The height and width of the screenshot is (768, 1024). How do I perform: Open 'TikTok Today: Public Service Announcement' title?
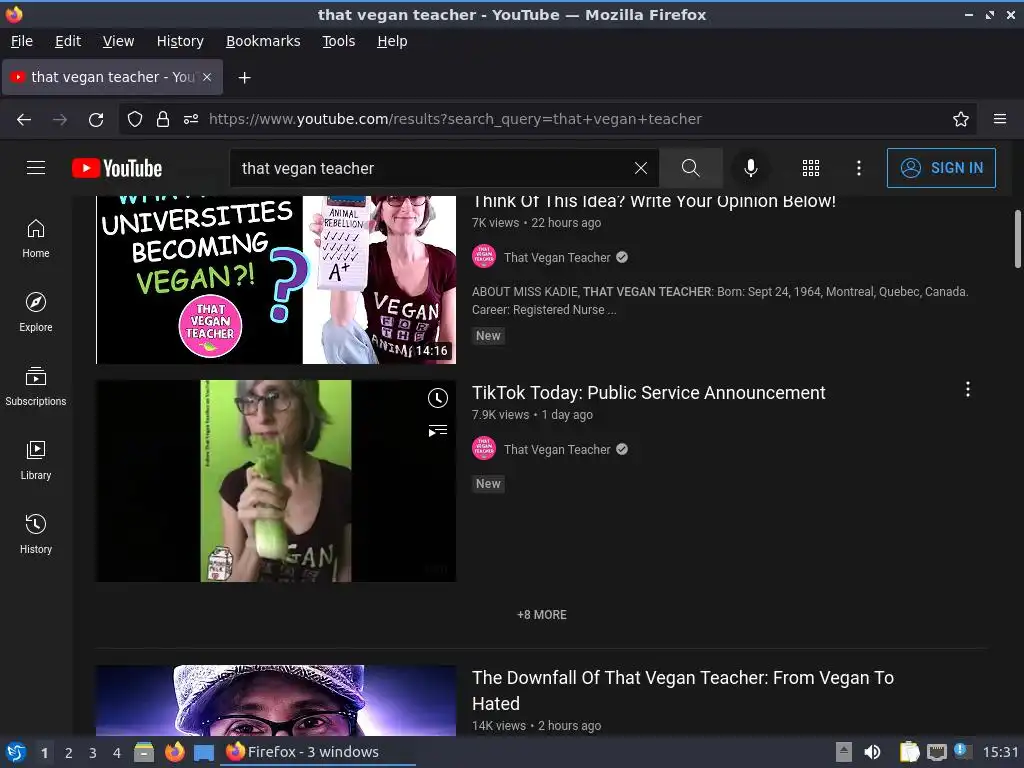tap(648, 392)
